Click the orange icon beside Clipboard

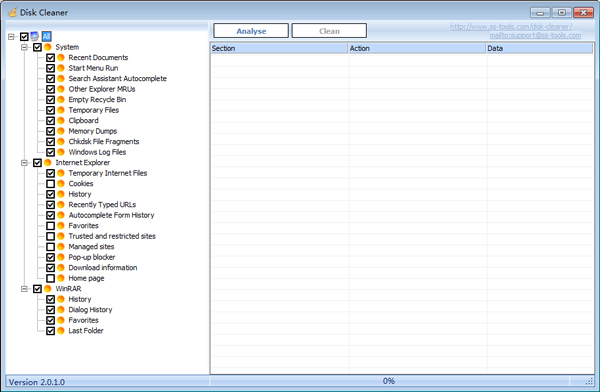pos(60,121)
